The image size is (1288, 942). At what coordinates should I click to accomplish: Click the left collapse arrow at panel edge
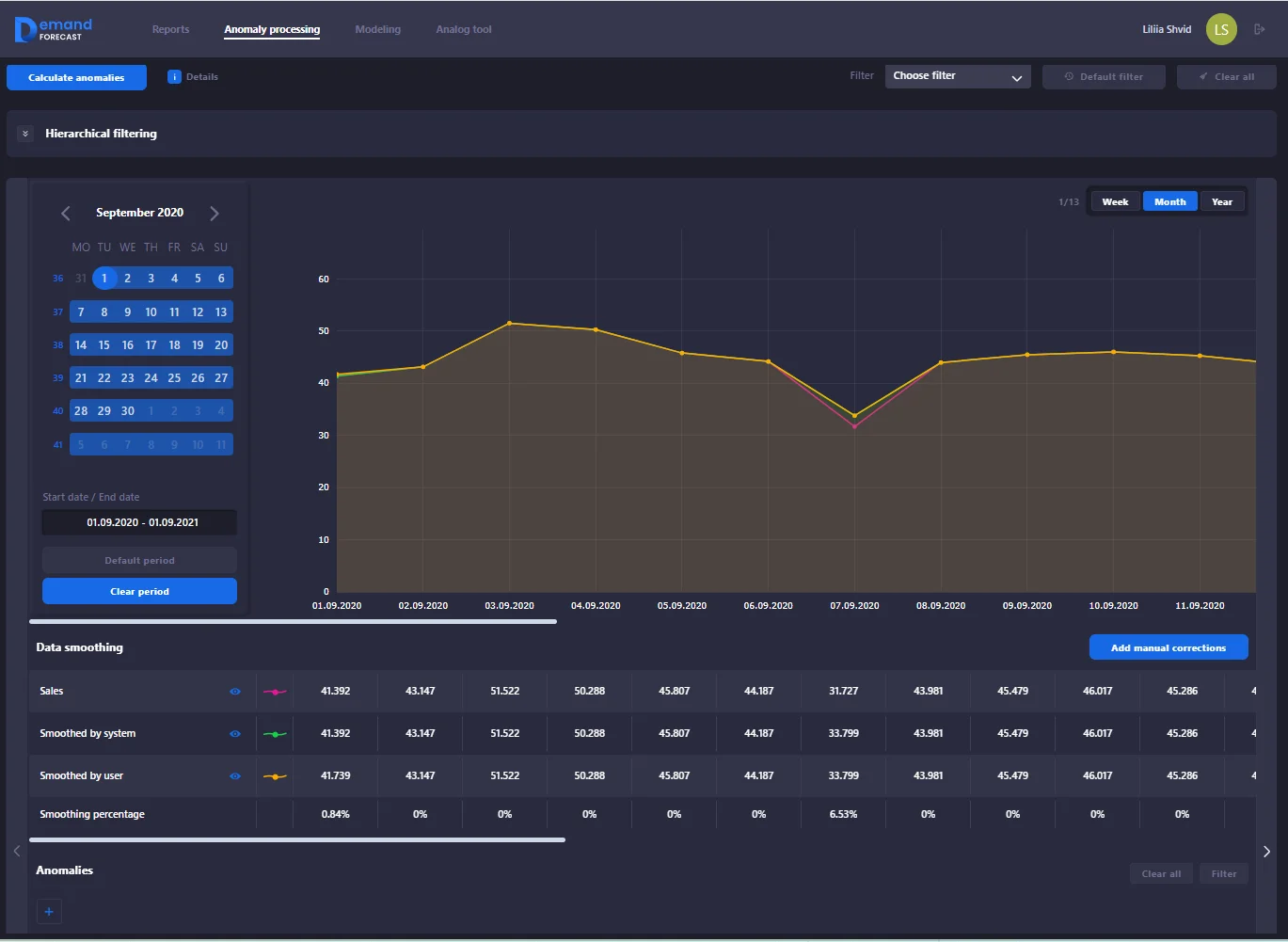pos(17,852)
